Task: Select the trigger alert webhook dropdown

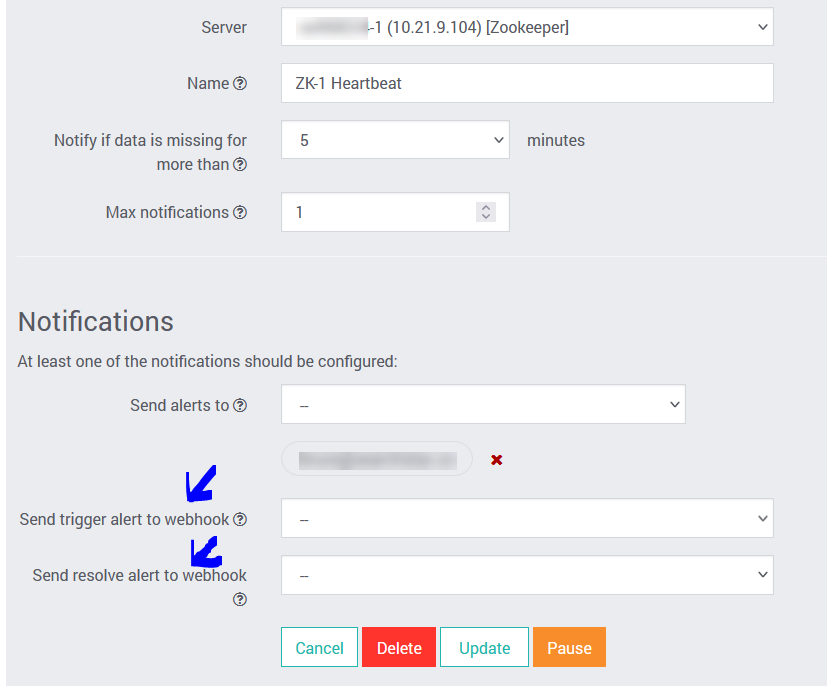Action: [x=527, y=519]
